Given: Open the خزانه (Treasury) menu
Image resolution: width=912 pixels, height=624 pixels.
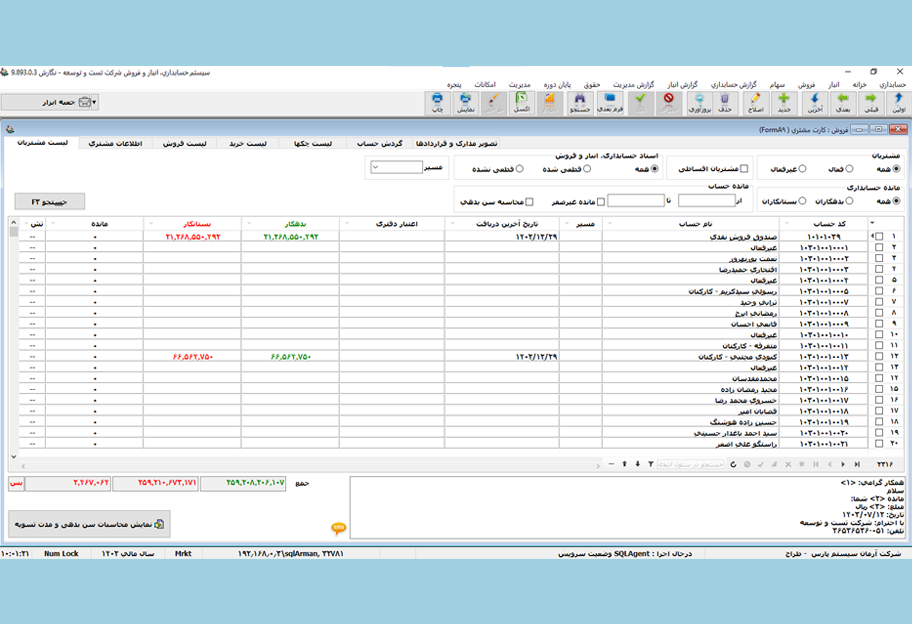Looking at the screenshot, I should (x=860, y=84).
